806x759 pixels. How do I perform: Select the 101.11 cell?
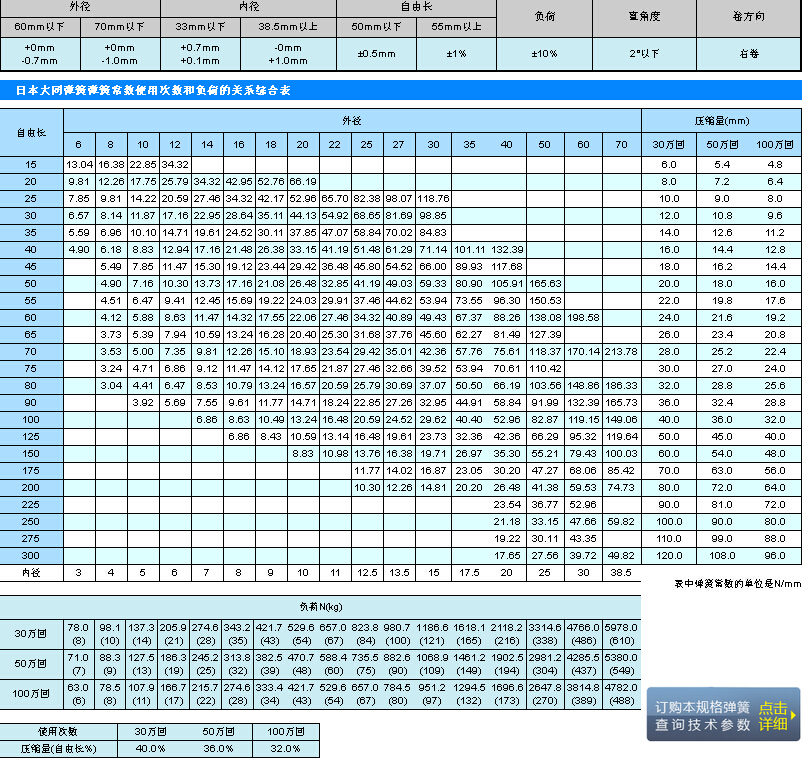pyautogui.click(x=469, y=250)
